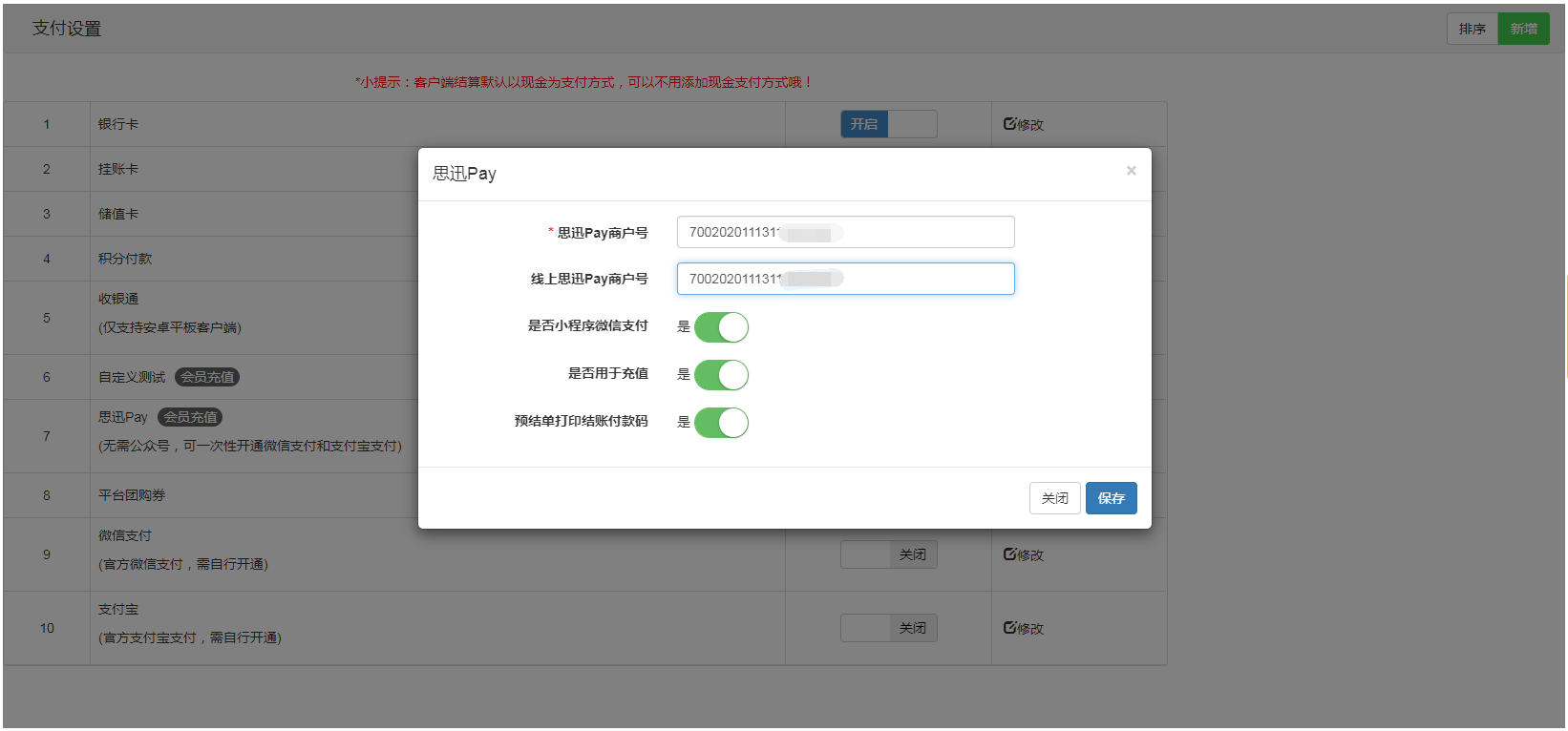The width and height of the screenshot is (1568, 731).
Task: Click the red 小提示 notice text
Action: pos(583,82)
